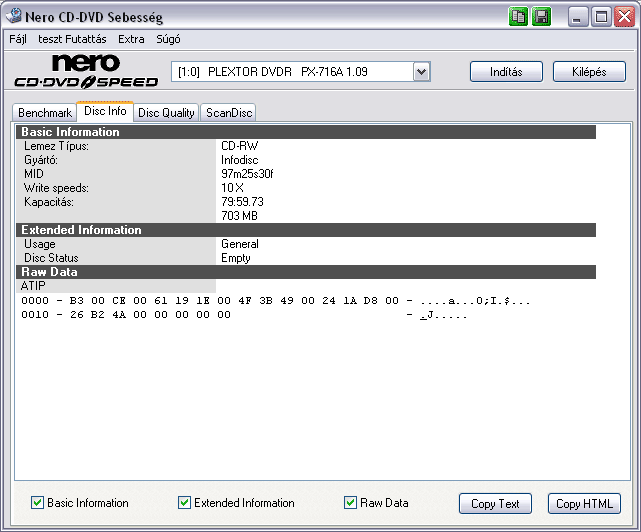Click the Nero CD-DVD Speed app icon in title bar

click(x=13, y=16)
